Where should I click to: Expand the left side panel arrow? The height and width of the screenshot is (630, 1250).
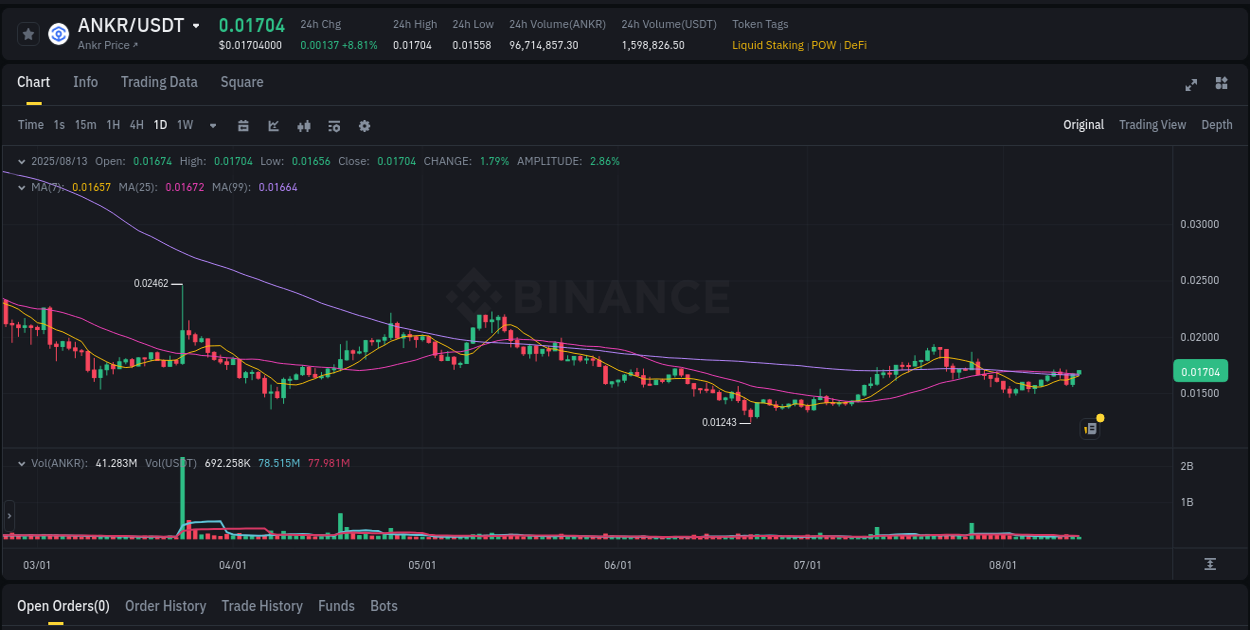(8, 517)
